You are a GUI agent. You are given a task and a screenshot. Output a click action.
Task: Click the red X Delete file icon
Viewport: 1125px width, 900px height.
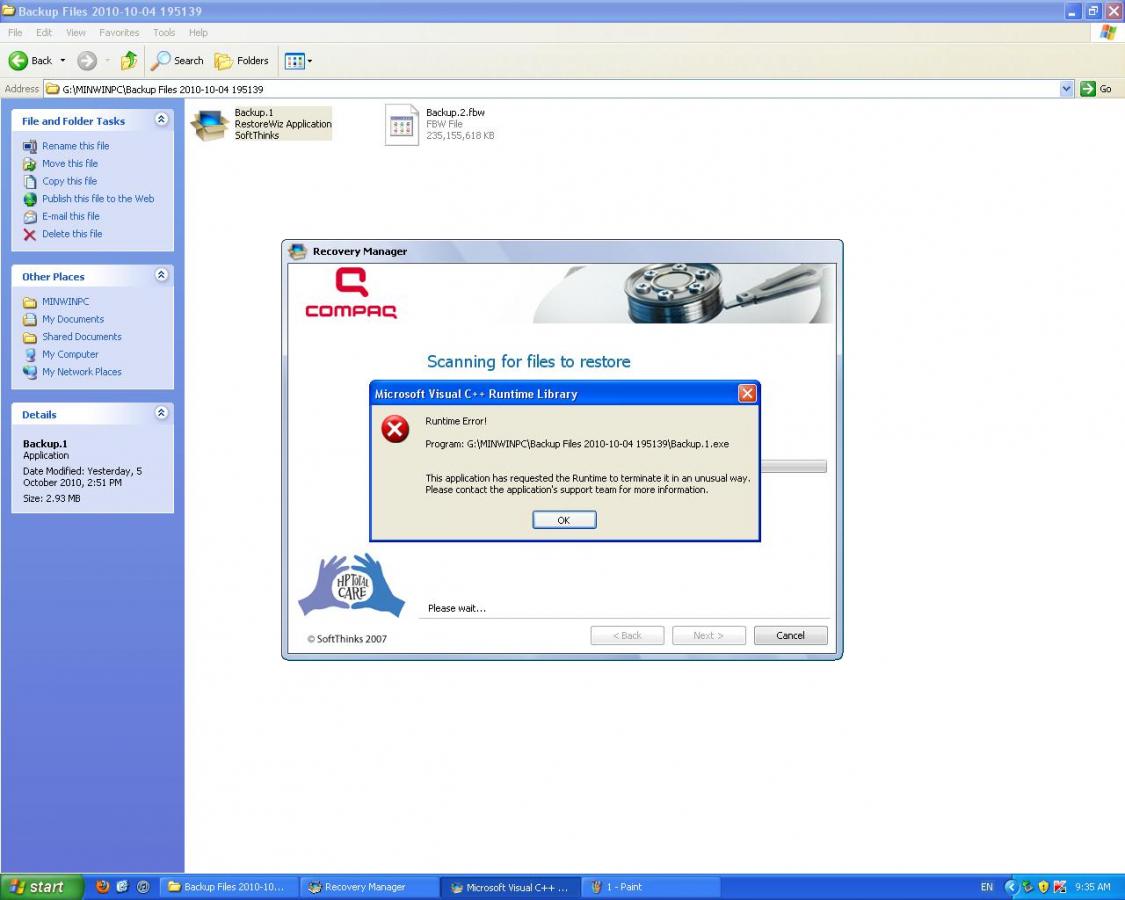pos(29,235)
